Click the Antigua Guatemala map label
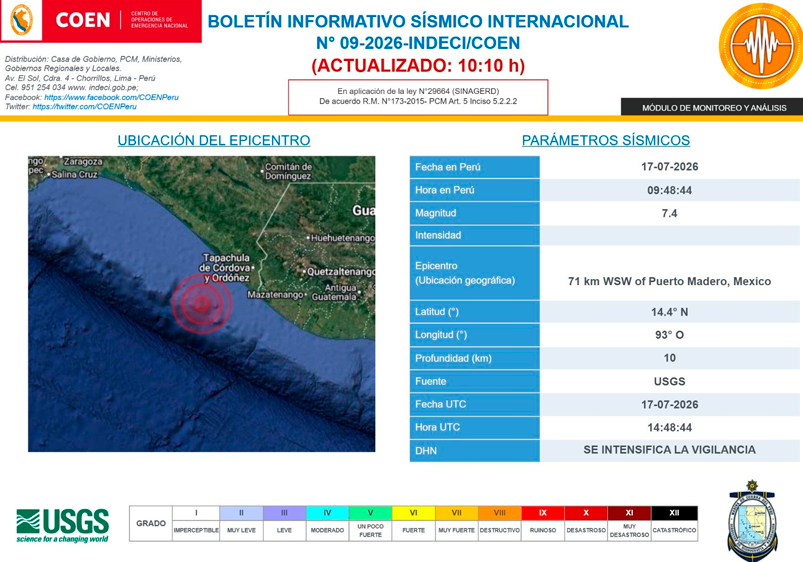 click(334, 292)
